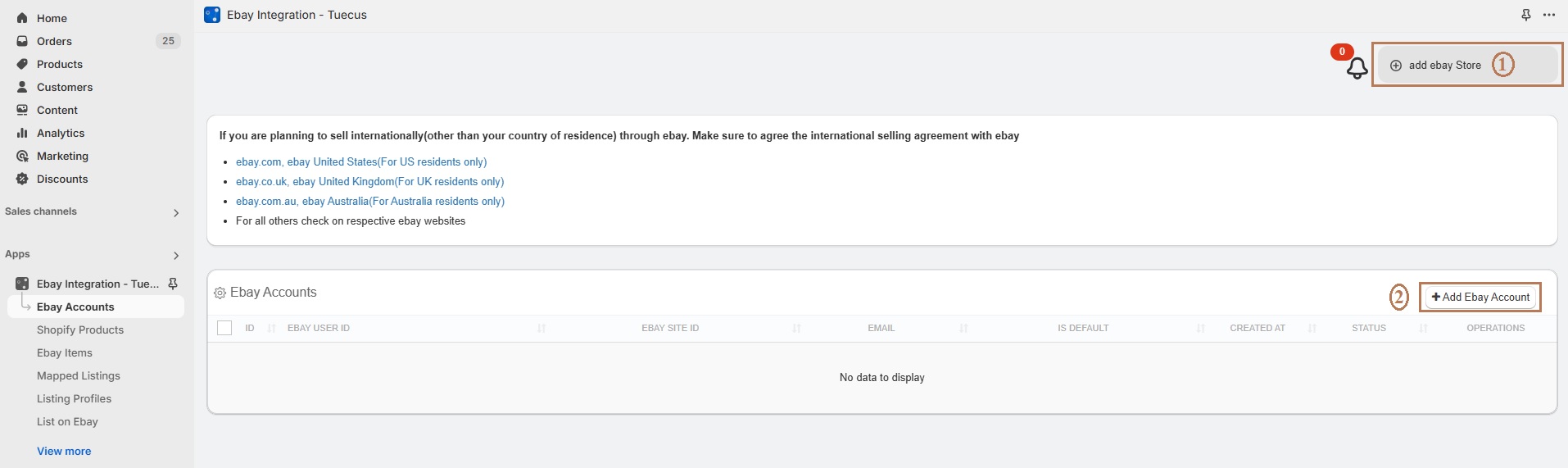Open the ebay United Kingdom link
Screen dimensions: 1568x468
point(370,181)
